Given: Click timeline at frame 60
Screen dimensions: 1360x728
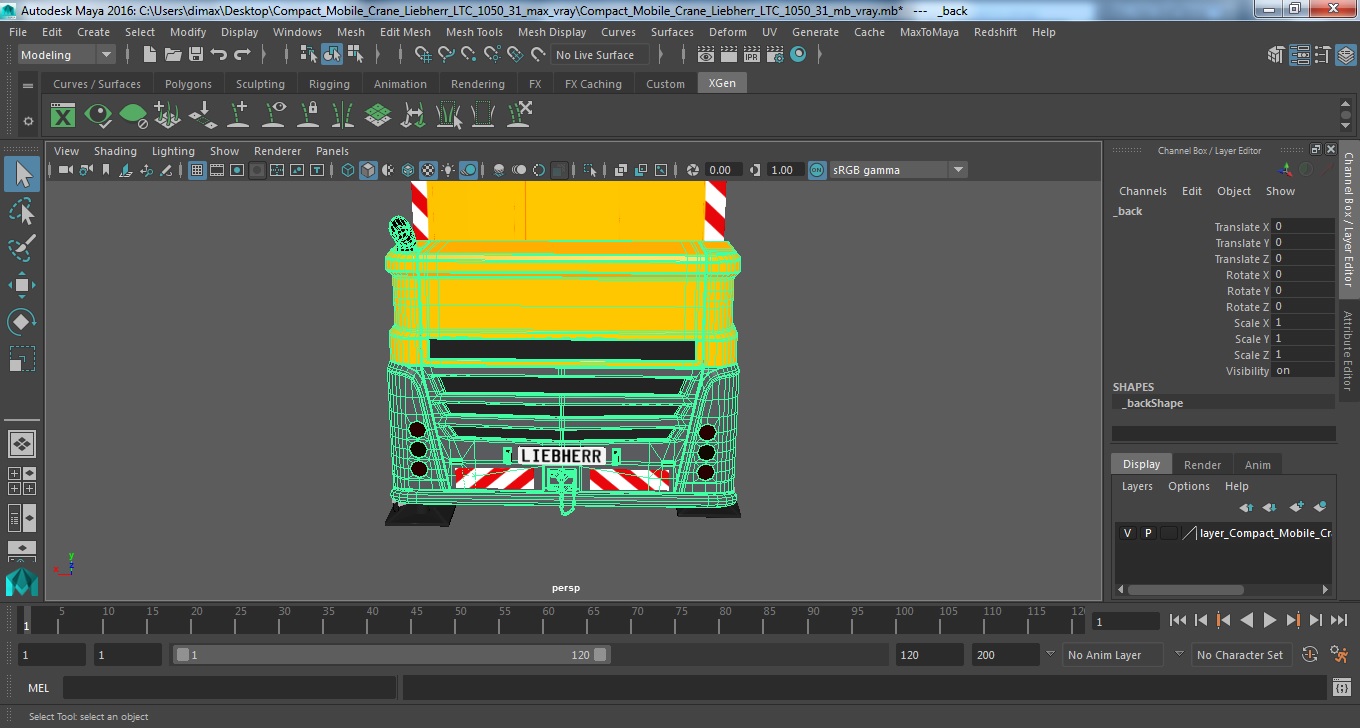Looking at the screenshot, I should coord(549,621).
